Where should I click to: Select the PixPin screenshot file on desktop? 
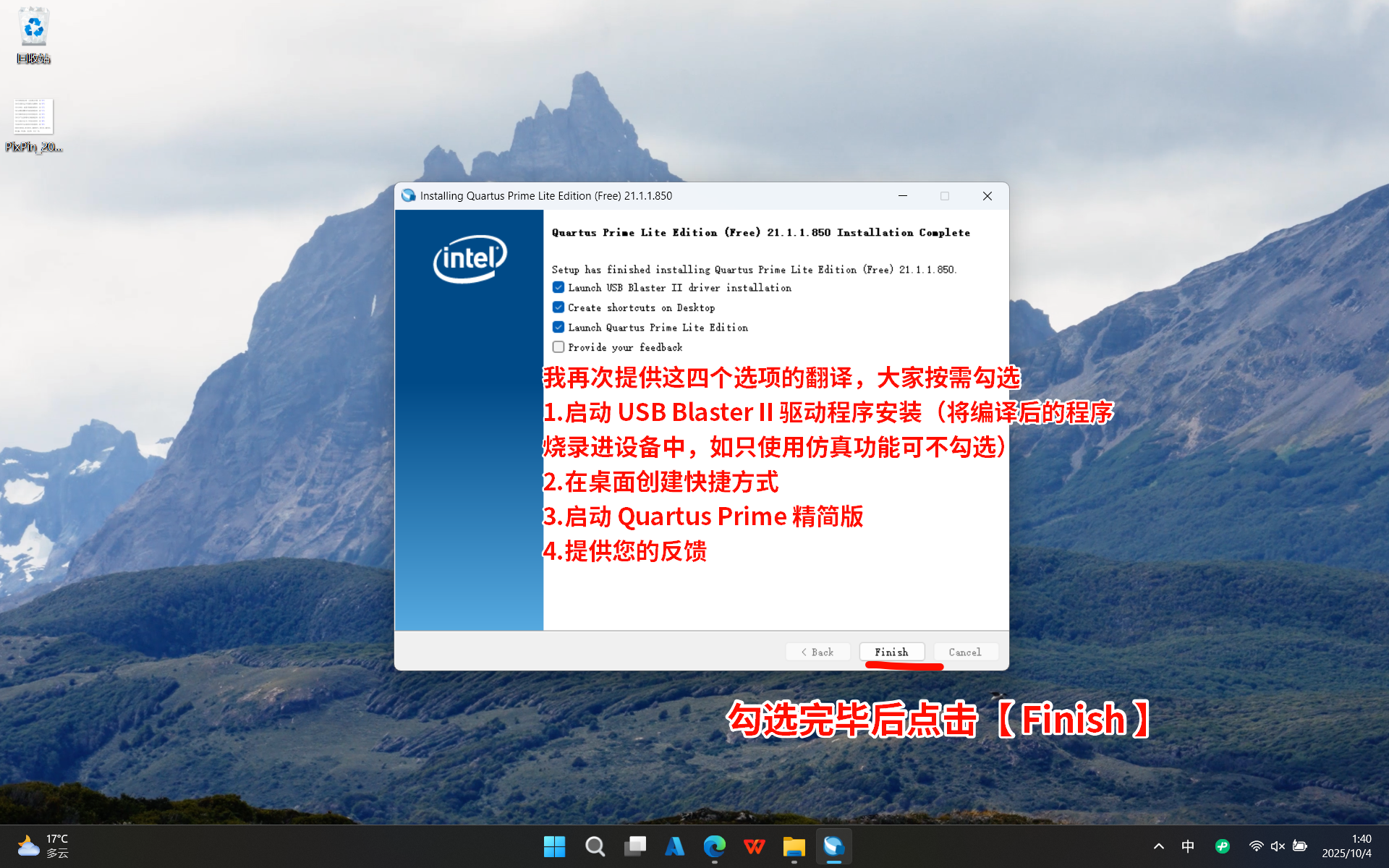click(x=33, y=126)
